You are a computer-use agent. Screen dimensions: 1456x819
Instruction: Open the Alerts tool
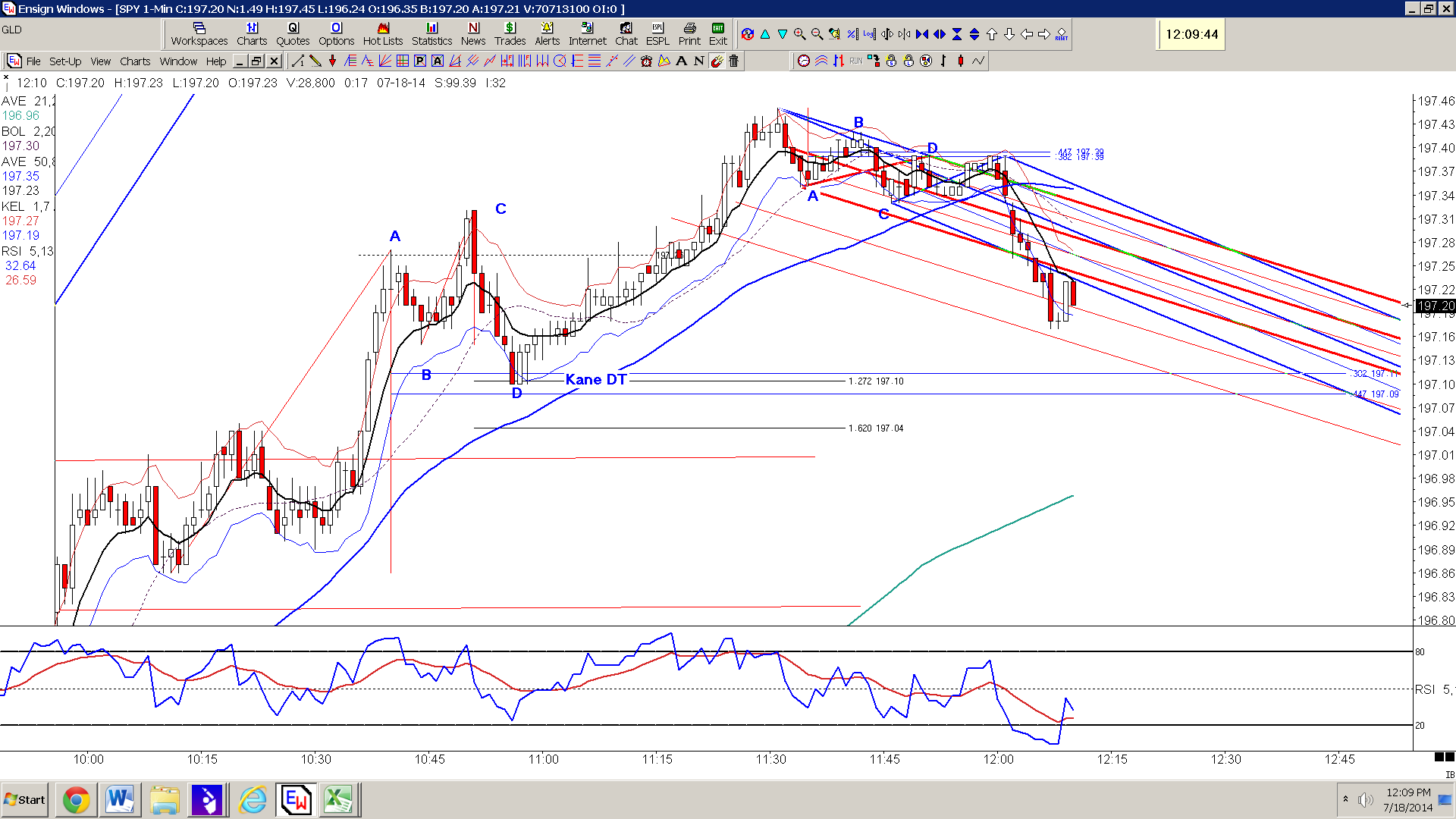[547, 34]
